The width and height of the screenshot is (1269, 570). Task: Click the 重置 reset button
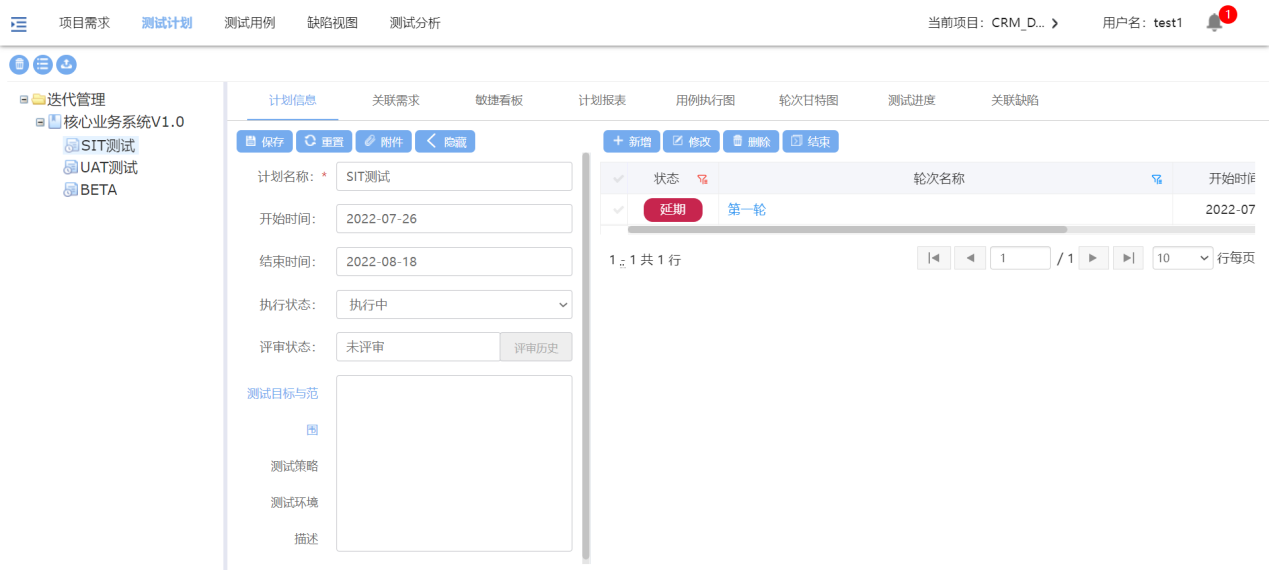[x=324, y=141]
